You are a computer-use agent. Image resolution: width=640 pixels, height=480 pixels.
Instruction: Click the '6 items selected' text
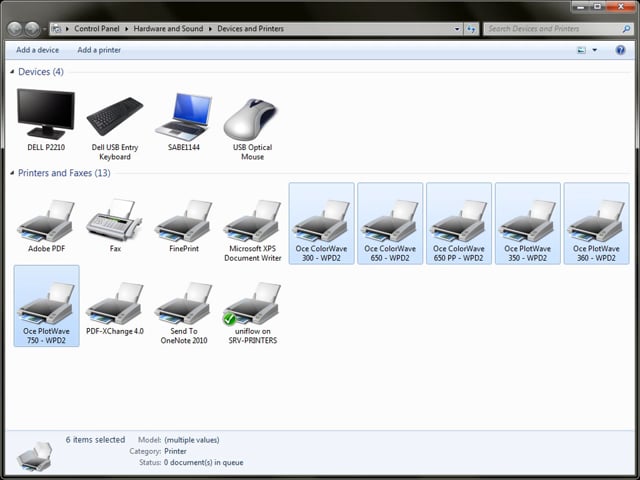[x=96, y=440]
